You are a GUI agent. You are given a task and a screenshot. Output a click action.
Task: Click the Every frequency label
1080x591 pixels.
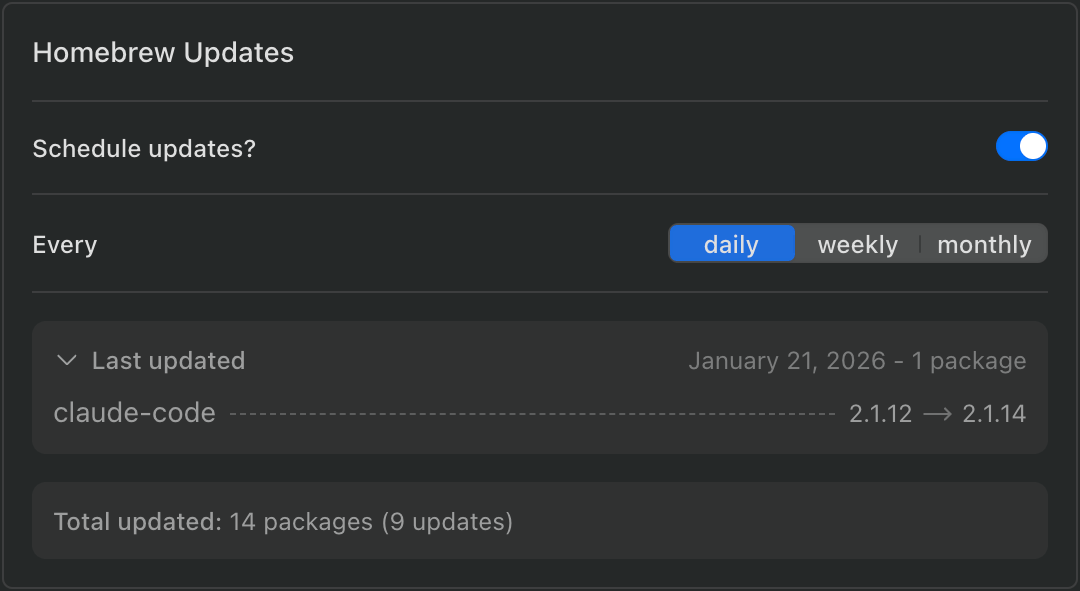[64, 243]
